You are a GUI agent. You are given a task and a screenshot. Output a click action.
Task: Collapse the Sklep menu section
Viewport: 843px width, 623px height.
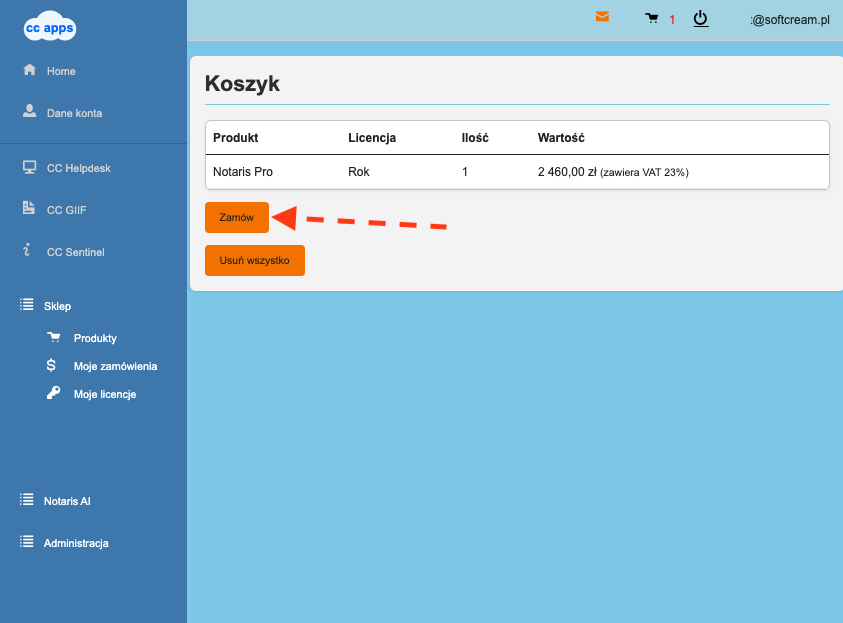pyautogui.click(x=57, y=306)
